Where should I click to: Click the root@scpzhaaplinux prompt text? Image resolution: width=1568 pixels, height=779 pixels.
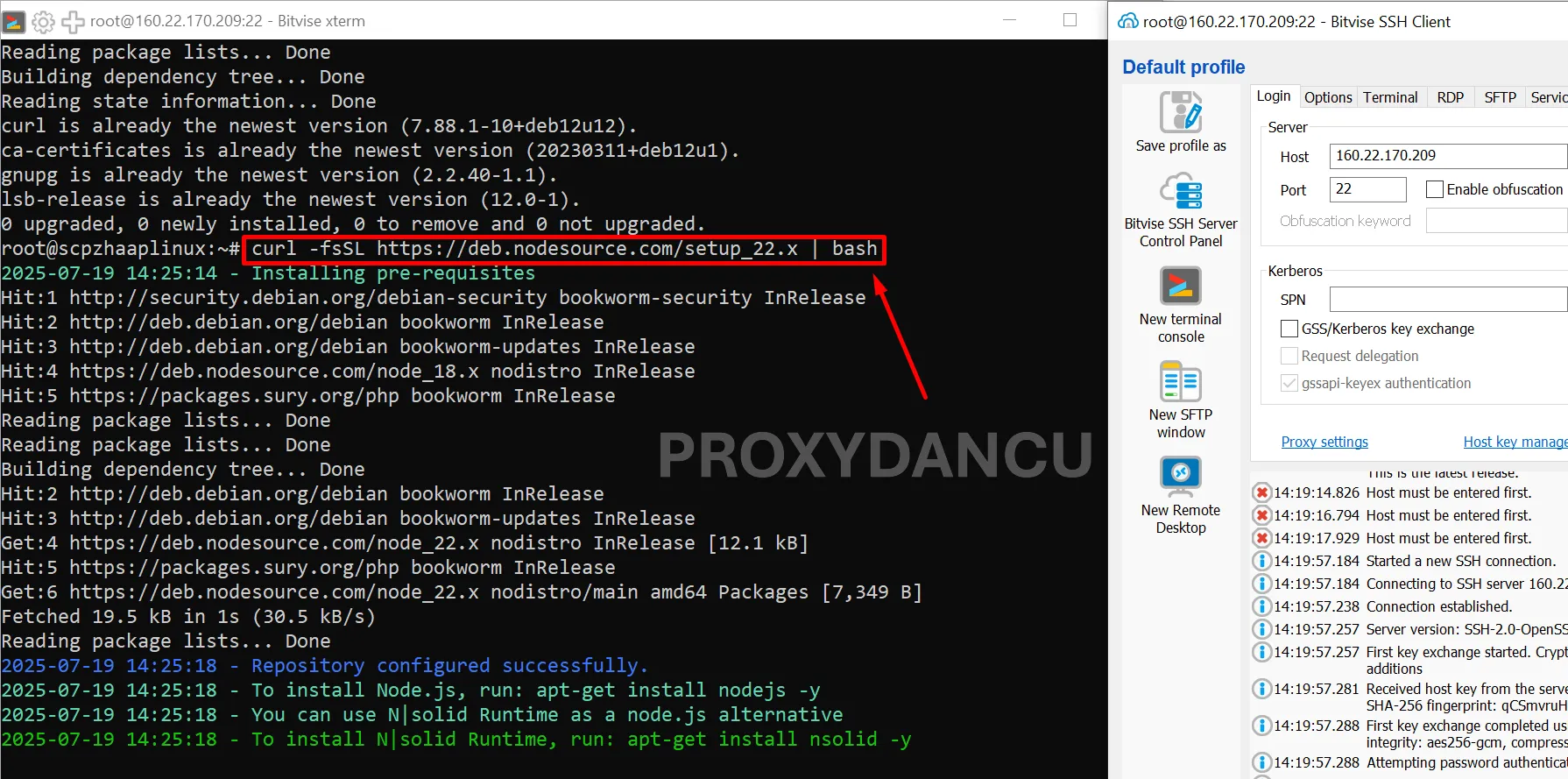point(121,249)
